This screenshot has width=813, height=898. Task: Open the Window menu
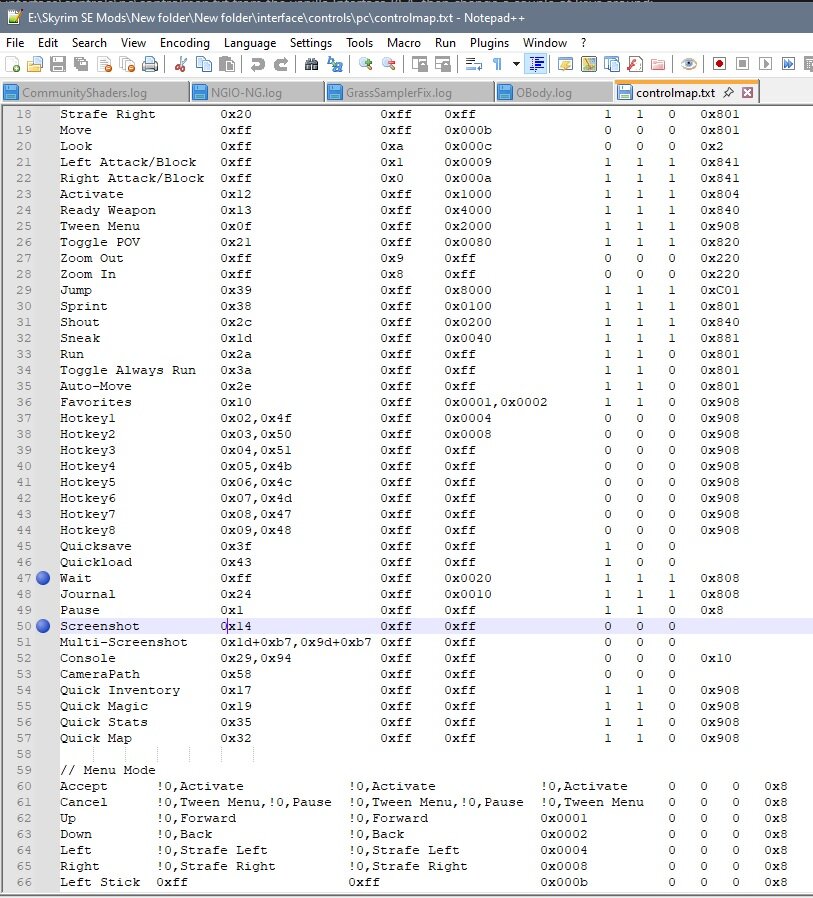[544, 43]
